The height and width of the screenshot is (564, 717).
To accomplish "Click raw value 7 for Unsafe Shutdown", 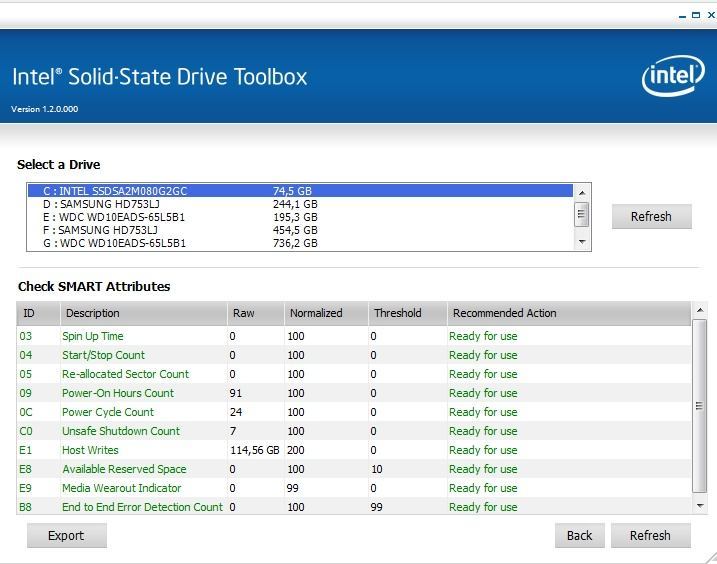I will click(x=233, y=431).
